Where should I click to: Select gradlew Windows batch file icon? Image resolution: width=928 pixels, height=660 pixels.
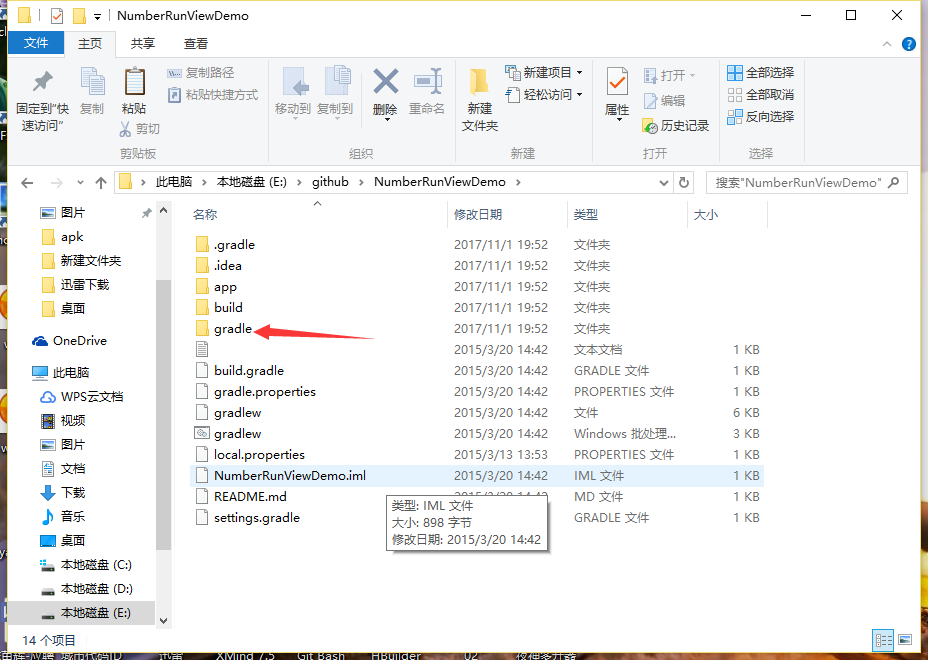[202, 433]
